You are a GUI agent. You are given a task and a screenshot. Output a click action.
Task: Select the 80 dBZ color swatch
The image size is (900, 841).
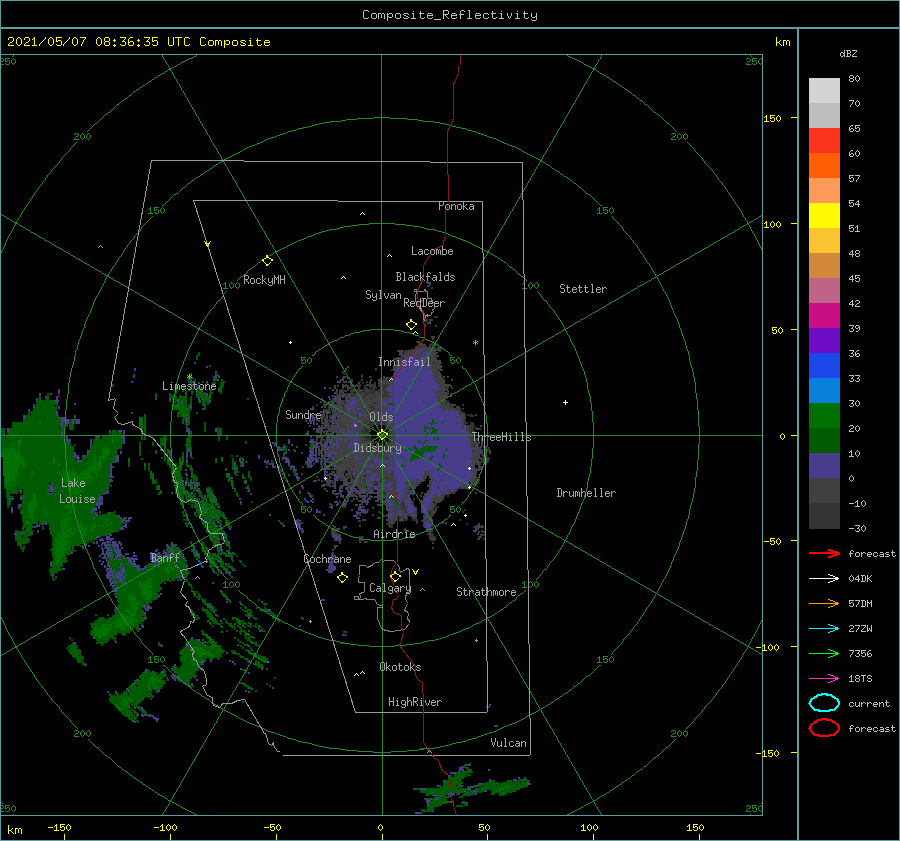pyautogui.click(x=824, y=91)
